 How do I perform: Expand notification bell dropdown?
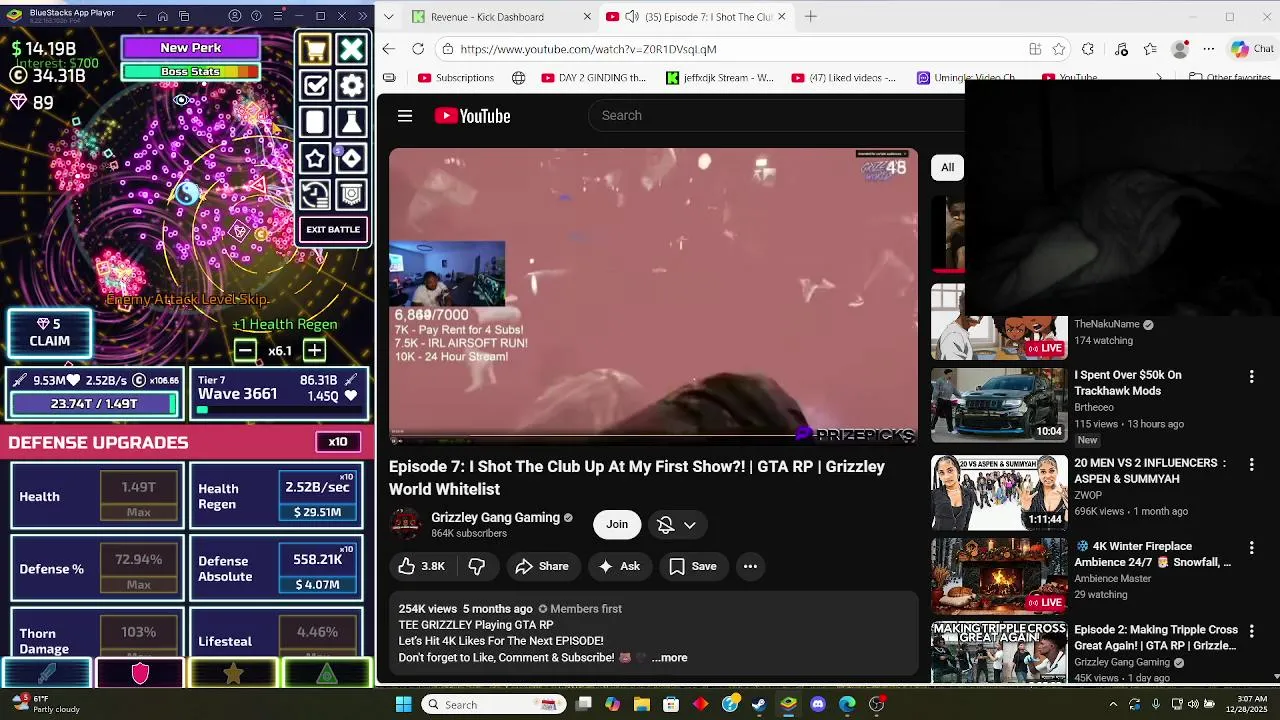click(x=677, y=525)
